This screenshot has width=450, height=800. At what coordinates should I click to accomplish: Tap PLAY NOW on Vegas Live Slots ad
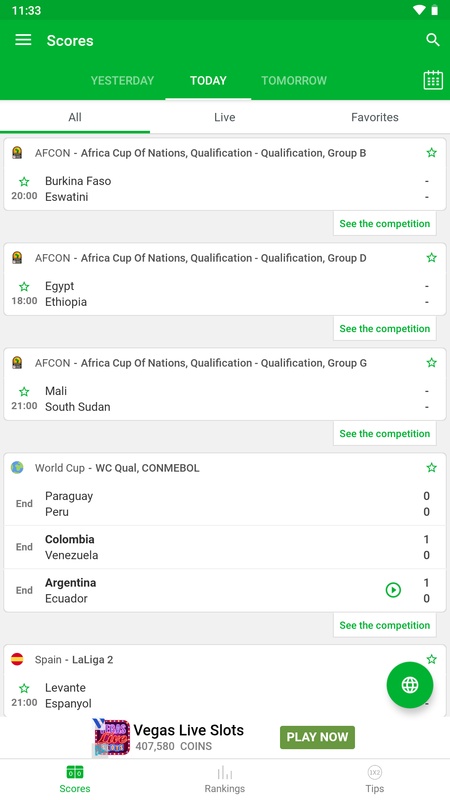click(317, 737)
